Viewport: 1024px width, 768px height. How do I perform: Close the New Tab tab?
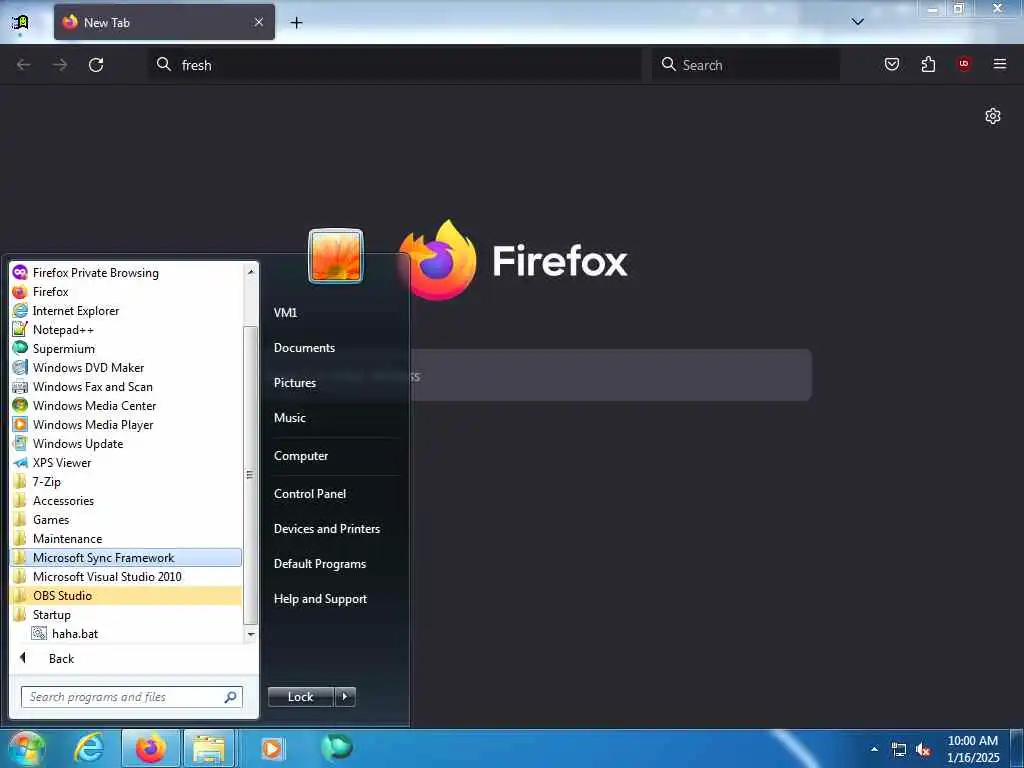(x=259, y=22)
